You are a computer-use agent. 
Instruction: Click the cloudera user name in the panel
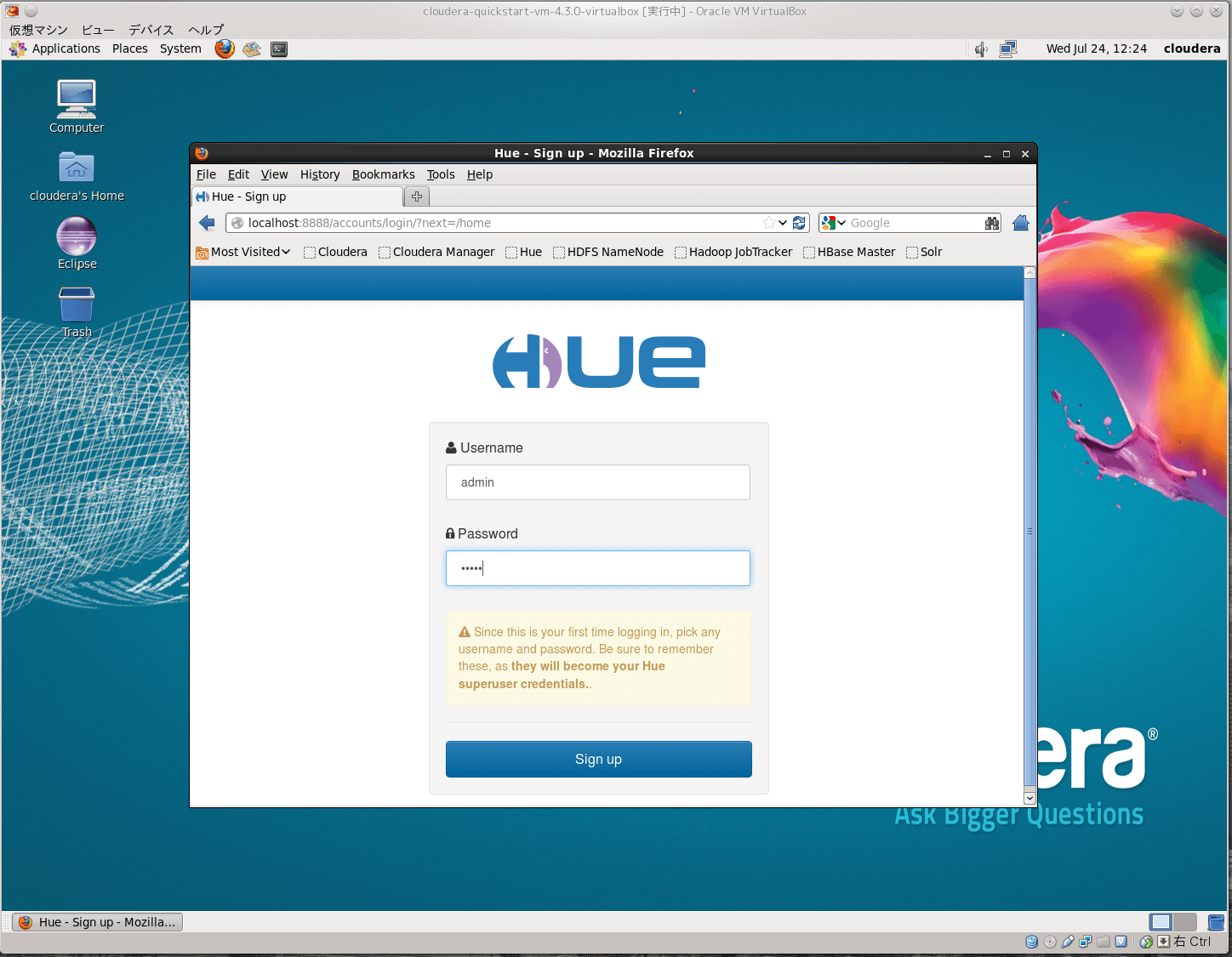(x=1192, y=48)
